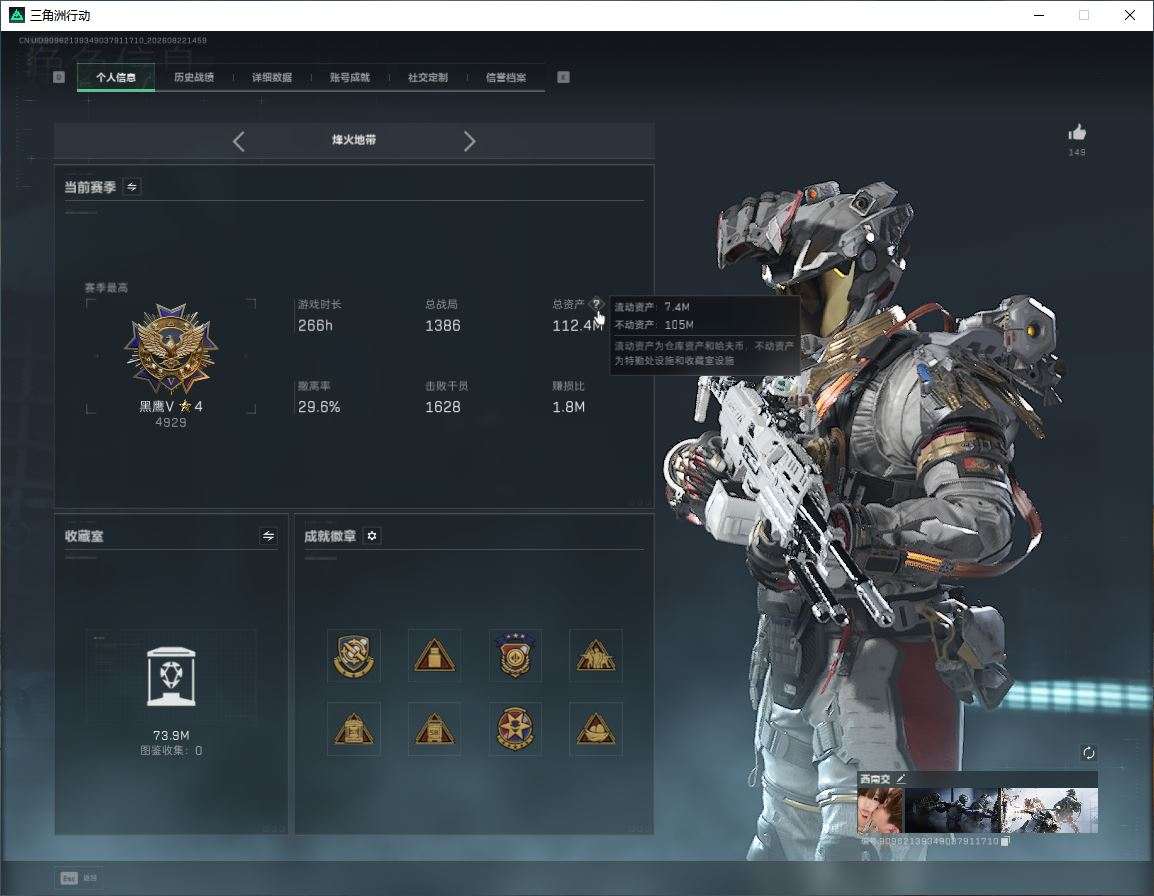Open the 信誉档案 tab
The width and height of the screenshot is (1154, 896).
506,77
